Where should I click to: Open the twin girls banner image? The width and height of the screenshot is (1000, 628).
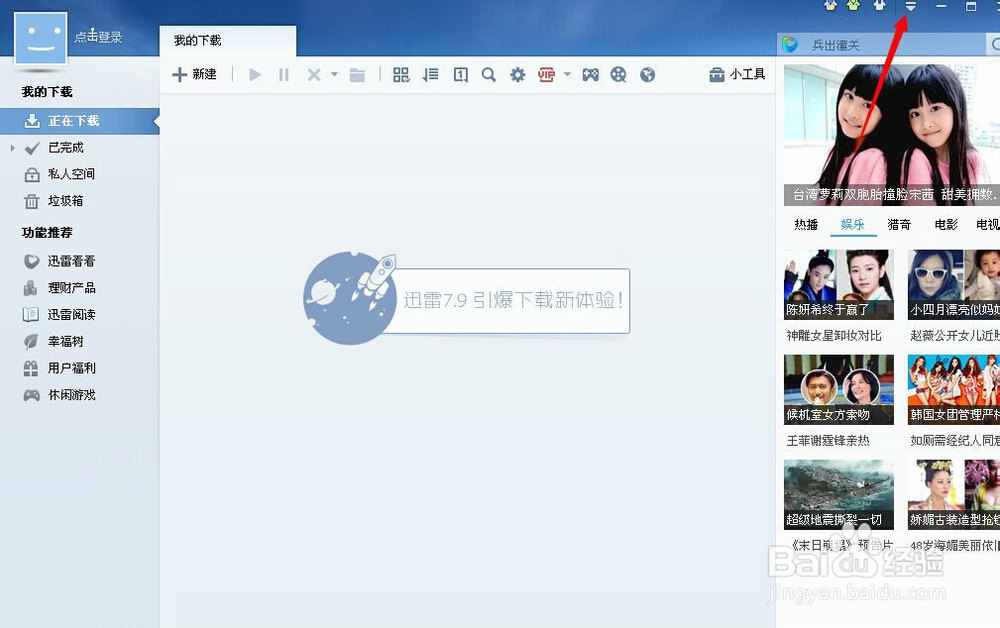pyautogui.click(x=892, y=135)
